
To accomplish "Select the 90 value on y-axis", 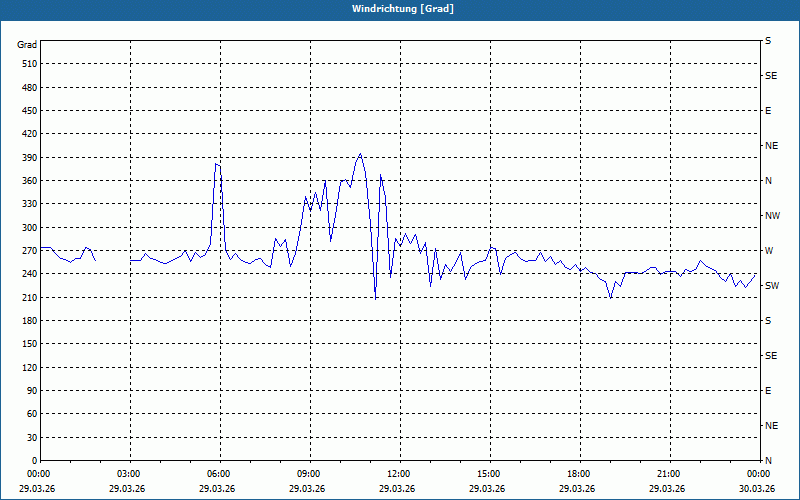I will (x=31, y=391).
